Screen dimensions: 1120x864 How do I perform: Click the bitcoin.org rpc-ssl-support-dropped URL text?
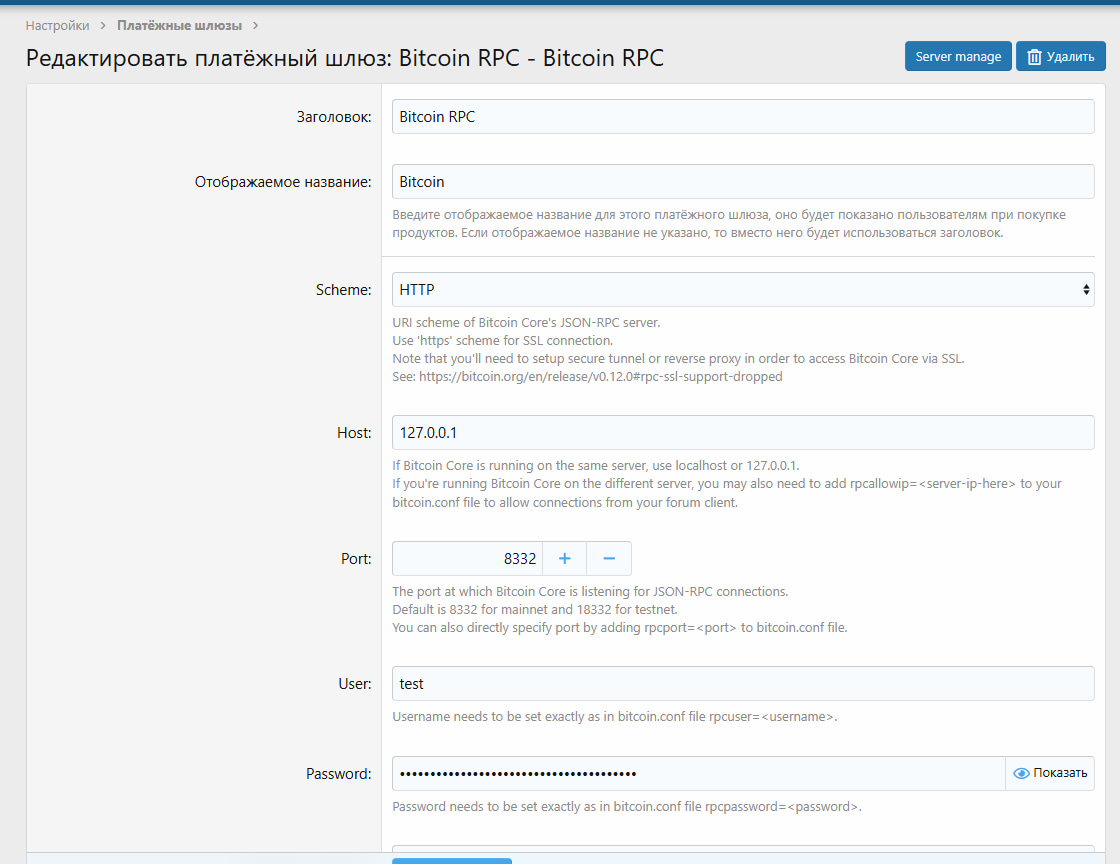tap(601, 376)
